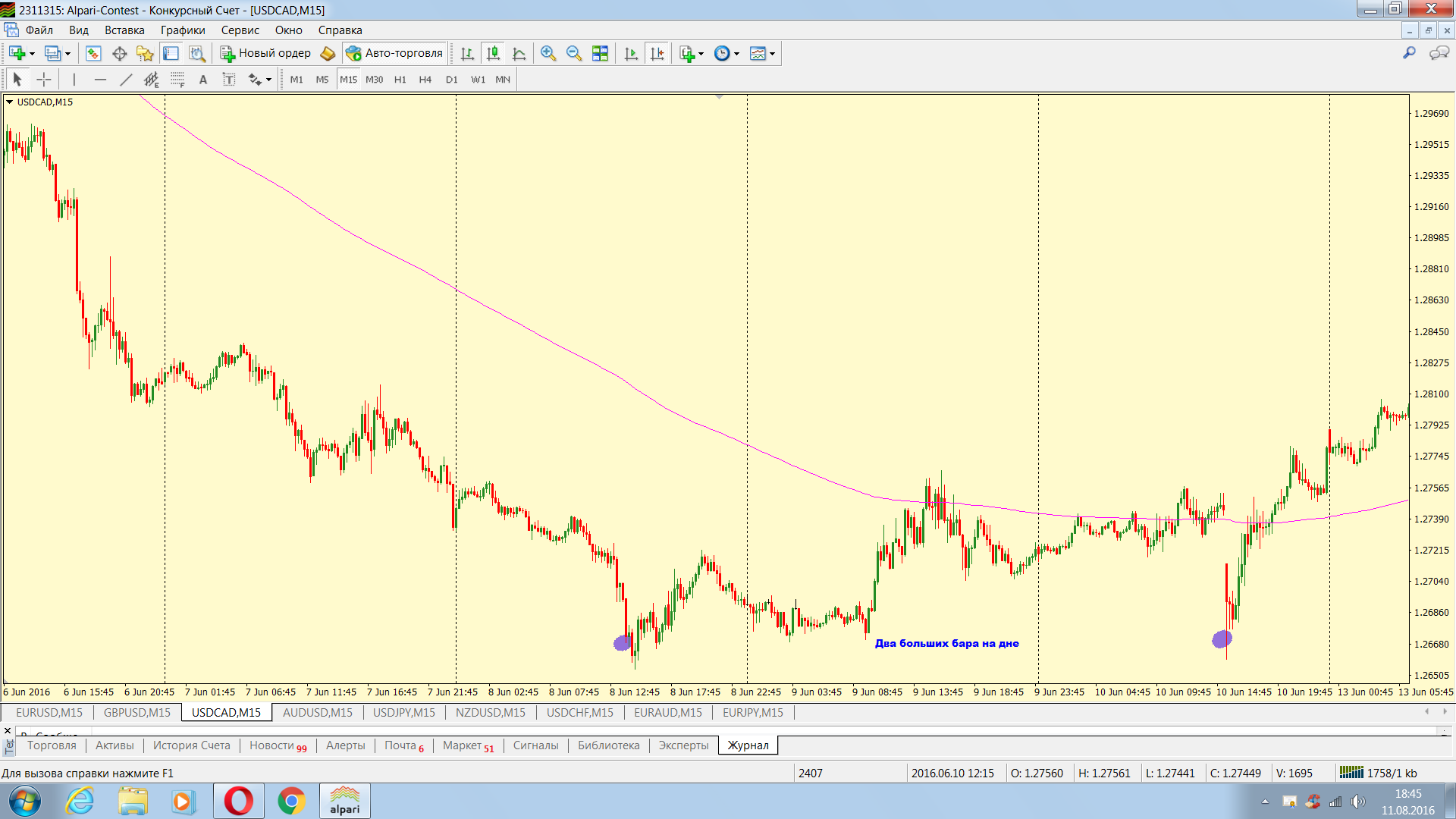Screen dimensions: 1456x819
Task: Select the trendline drawing tool
Action: click(x=126, y=80)
